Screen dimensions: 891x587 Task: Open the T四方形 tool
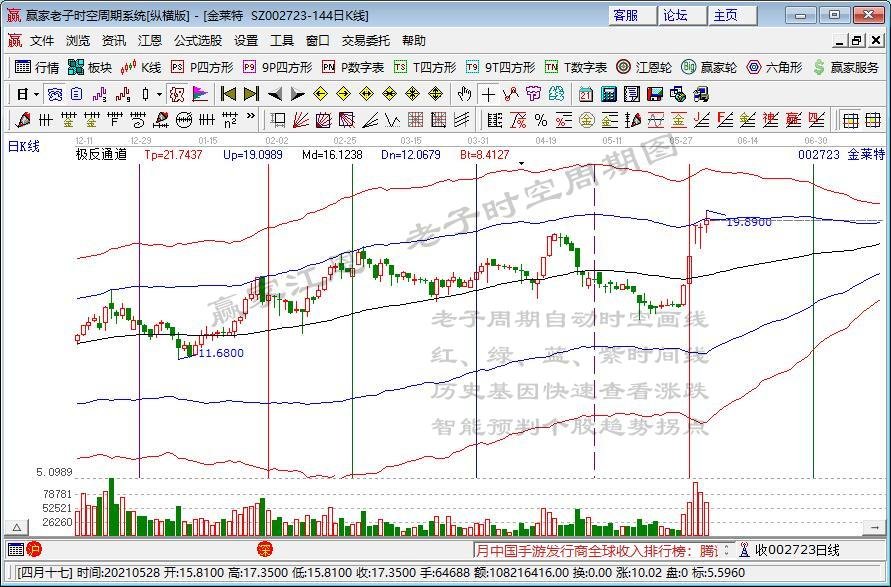click(425, 68)
